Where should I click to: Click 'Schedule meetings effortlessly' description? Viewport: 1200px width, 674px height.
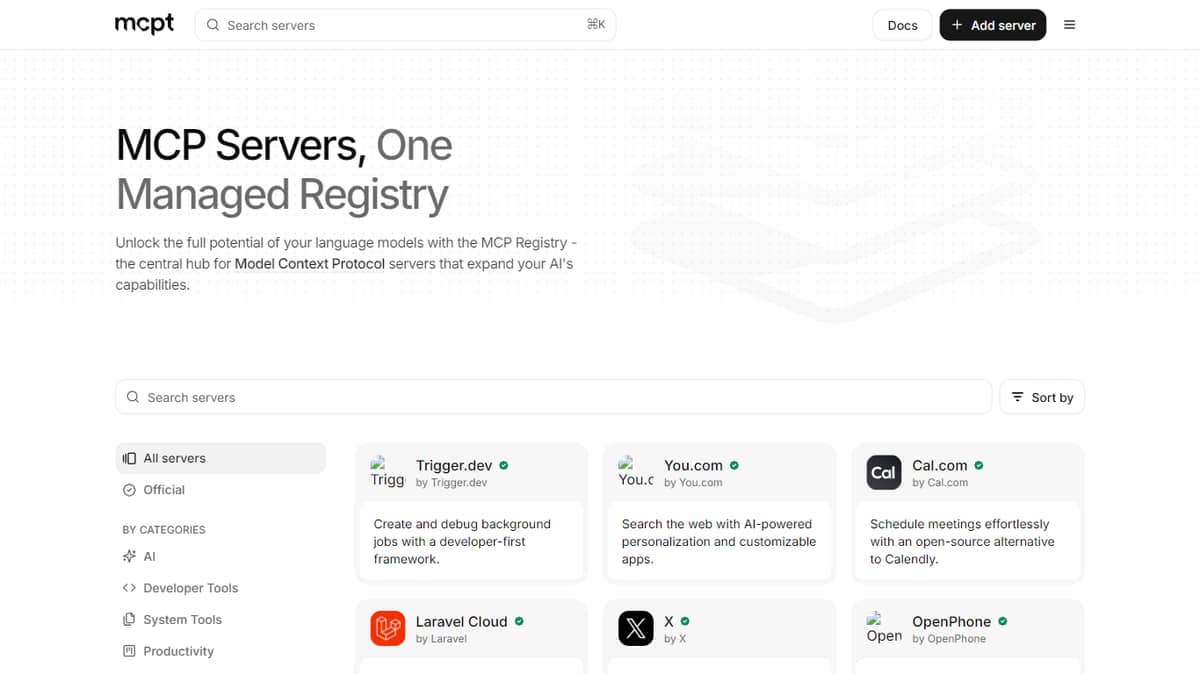click(x=962, y=541)
